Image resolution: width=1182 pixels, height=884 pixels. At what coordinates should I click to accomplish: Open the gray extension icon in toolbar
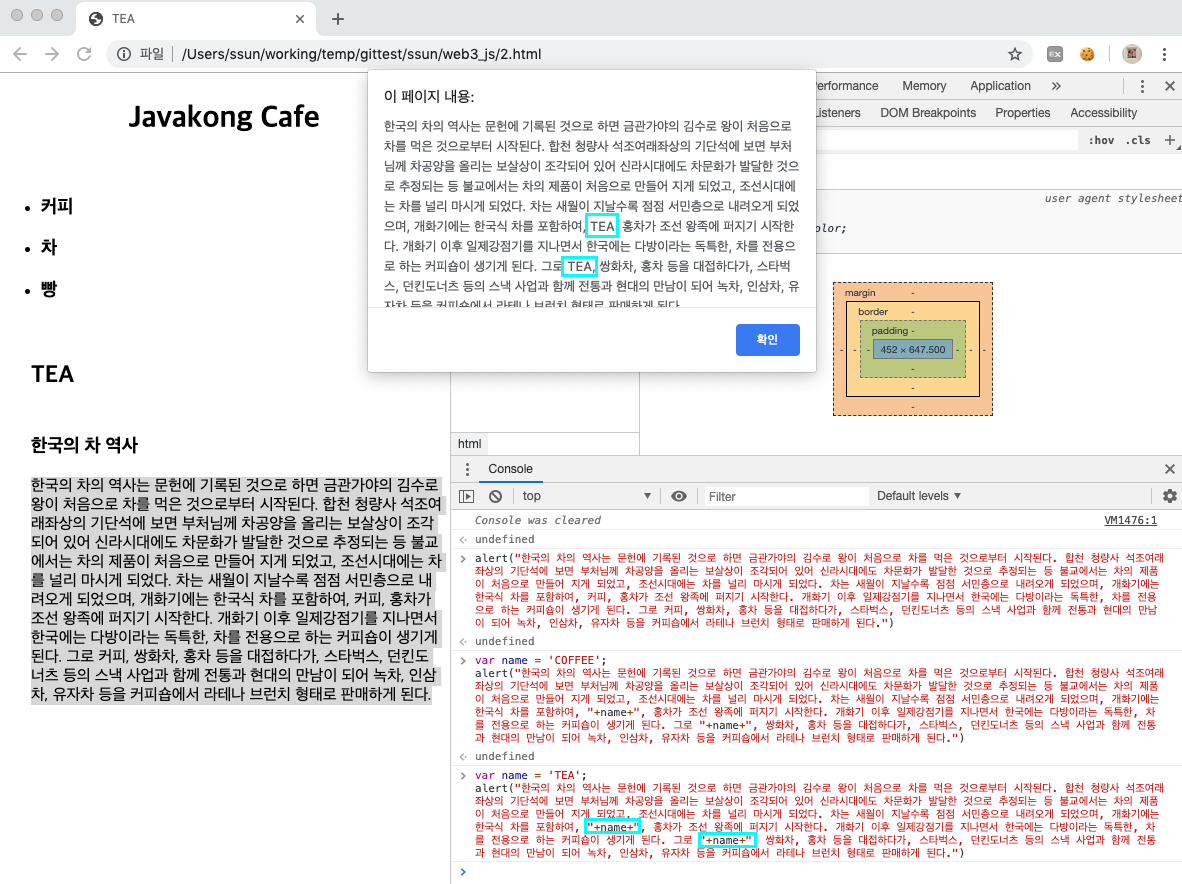point(1055,54)
